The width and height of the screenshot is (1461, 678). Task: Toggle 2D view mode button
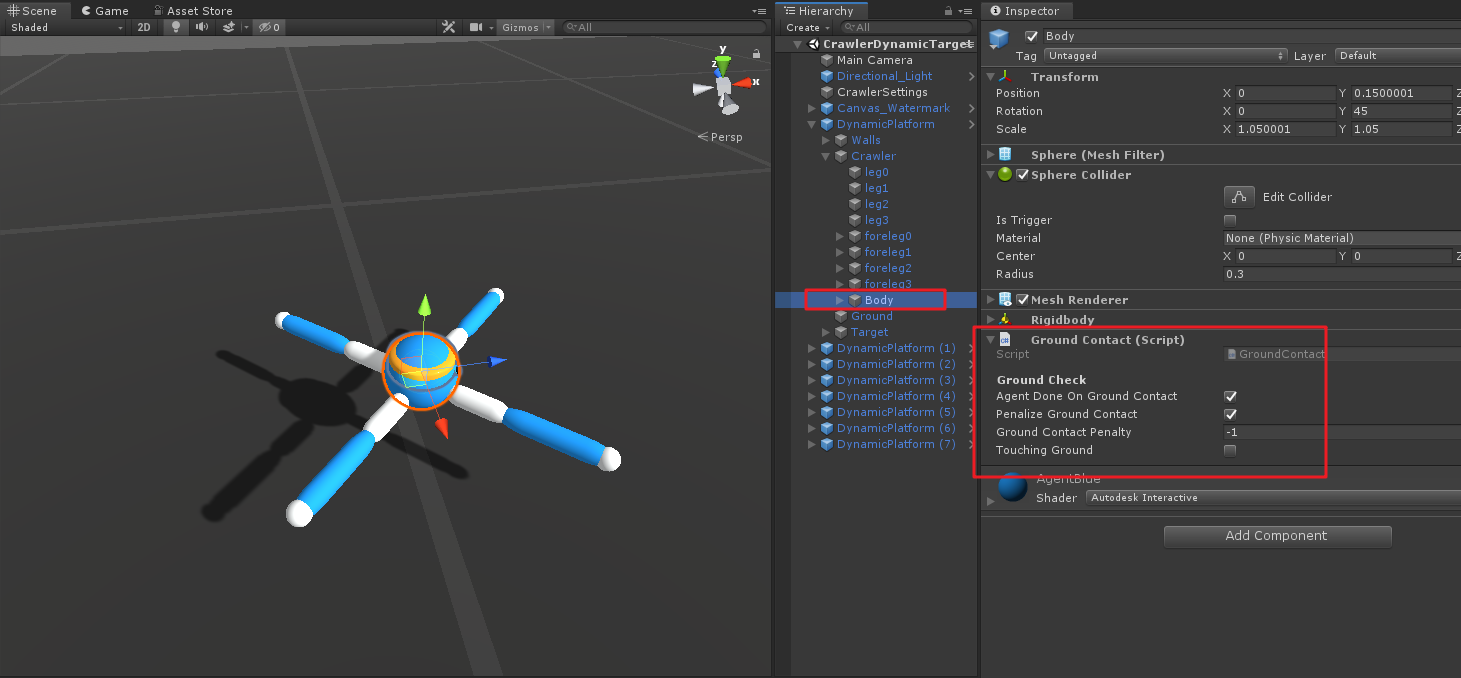144,27
